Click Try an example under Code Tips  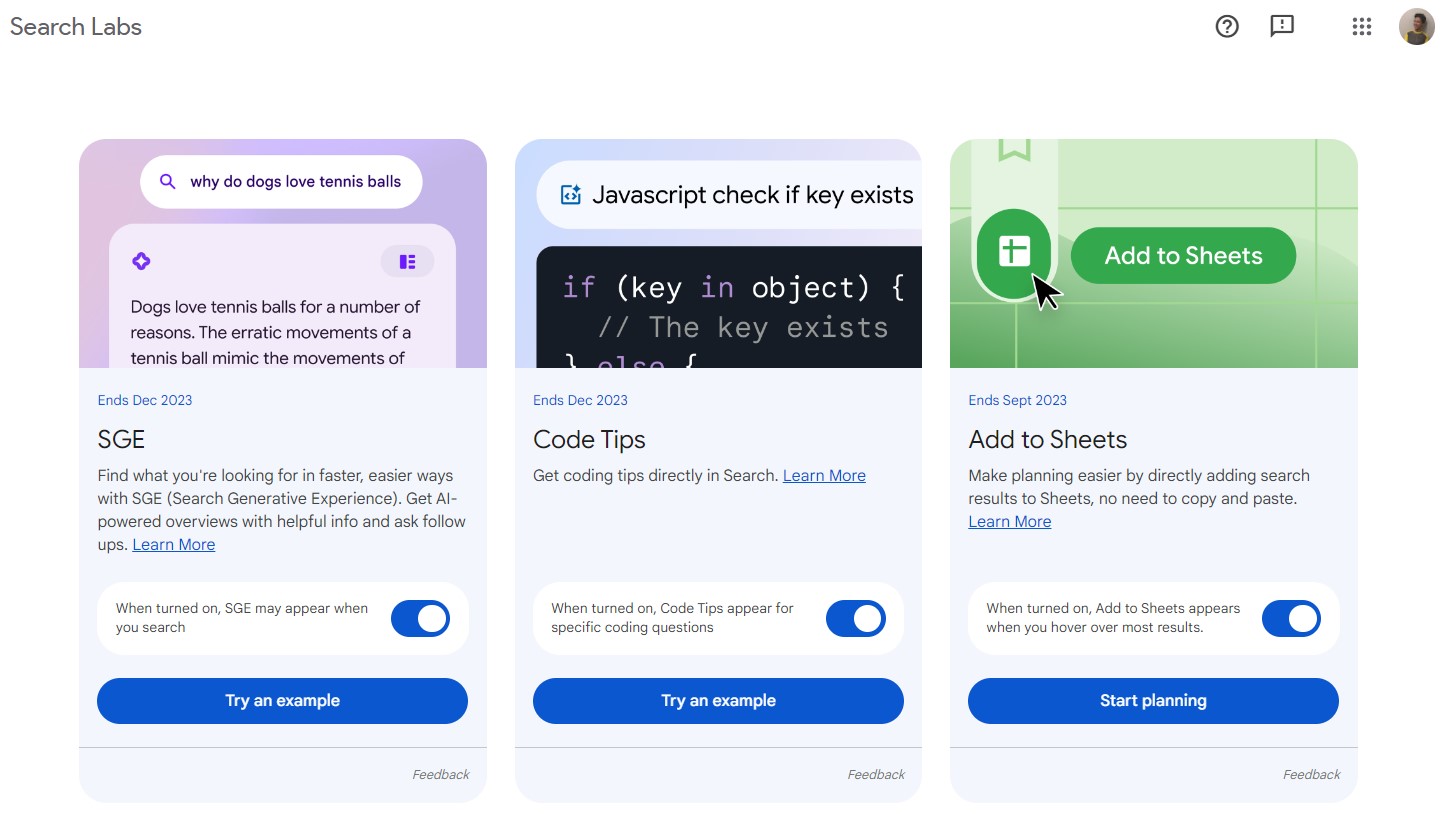tap(718, 701)
